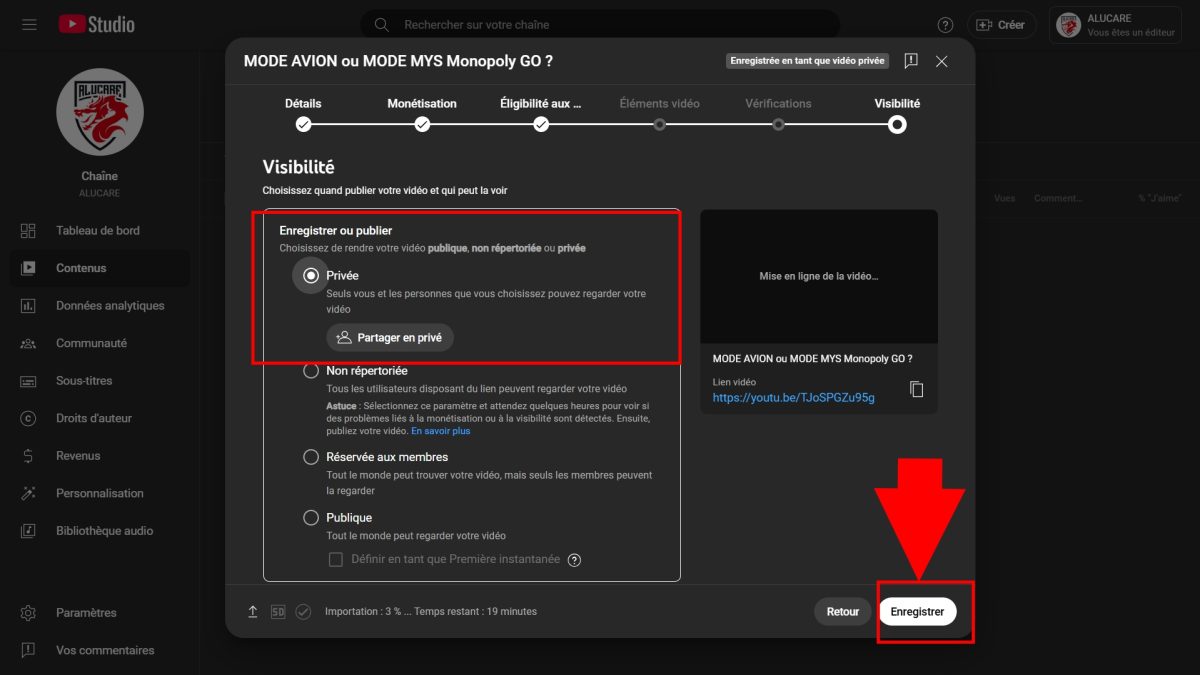
Task: Click the Données analytiques icon
Action: [x=28, y=306]
